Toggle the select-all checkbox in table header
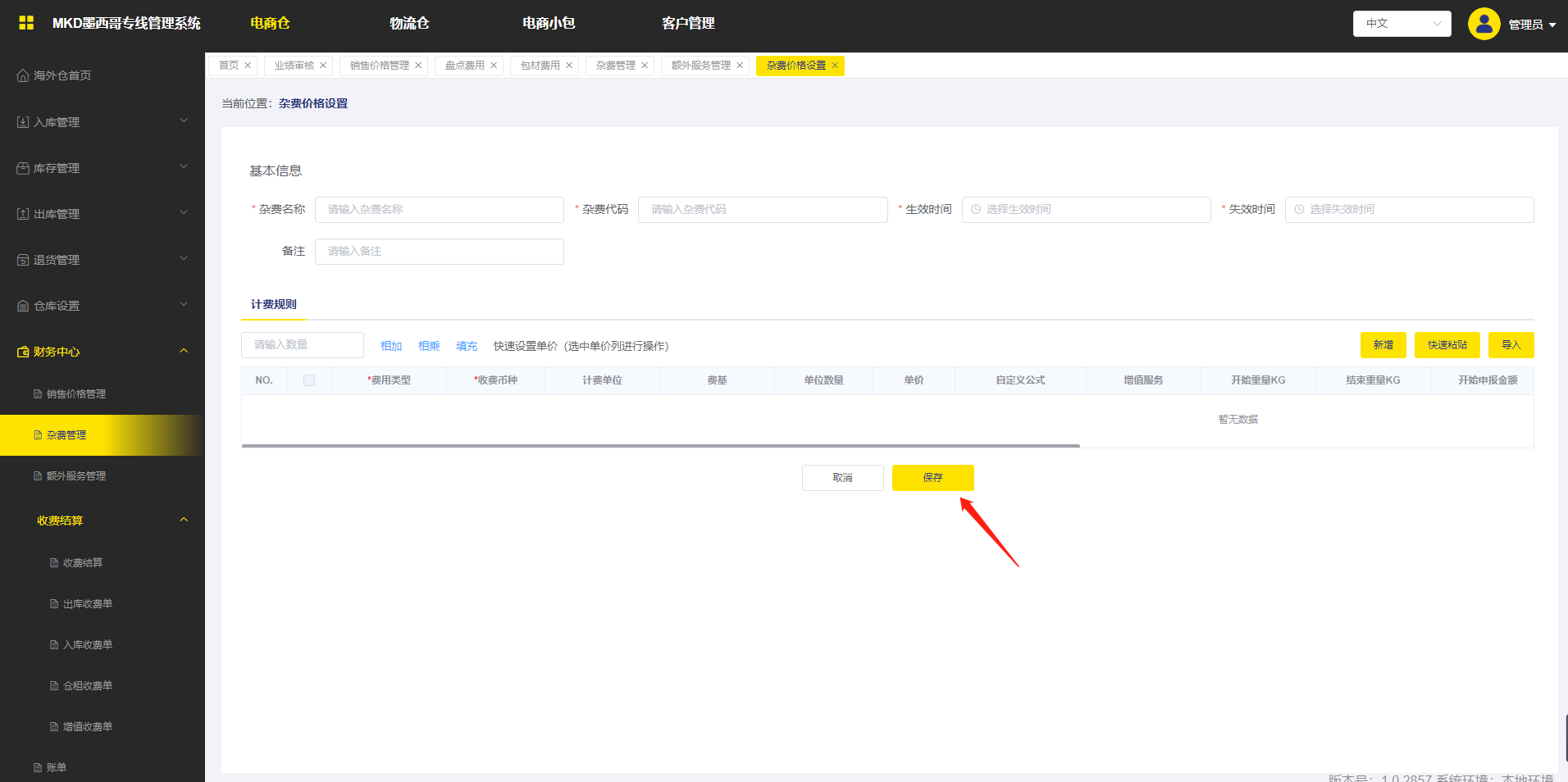This screenshot has width=1568, height=782. [x=309, y=380]
